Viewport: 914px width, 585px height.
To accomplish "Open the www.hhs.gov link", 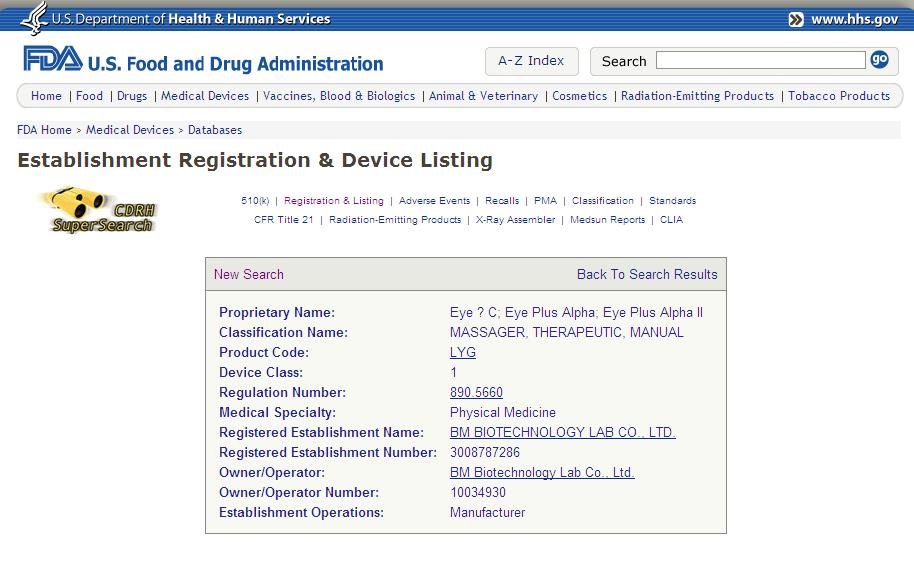I will pos(854,19).
